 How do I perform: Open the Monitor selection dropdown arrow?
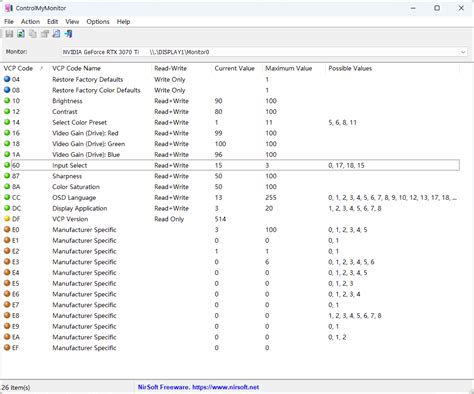(x=463, y=52)
